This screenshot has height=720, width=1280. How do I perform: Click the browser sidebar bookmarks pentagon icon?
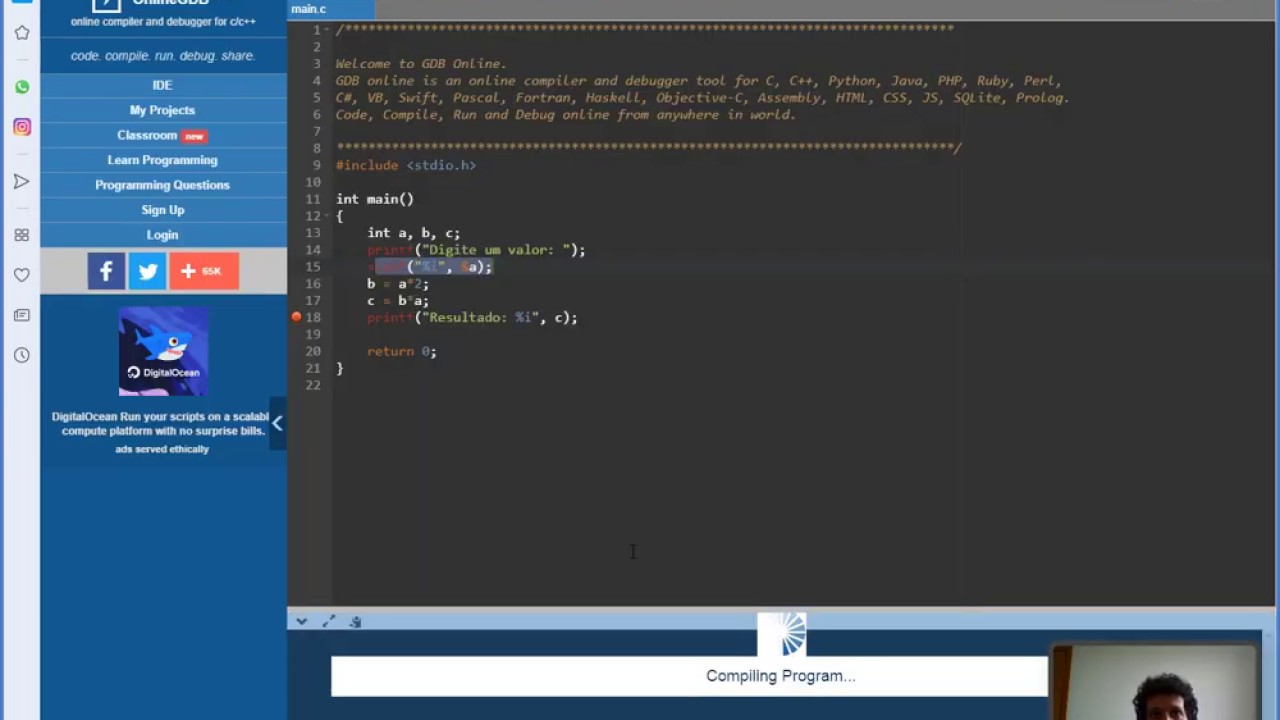21,33
